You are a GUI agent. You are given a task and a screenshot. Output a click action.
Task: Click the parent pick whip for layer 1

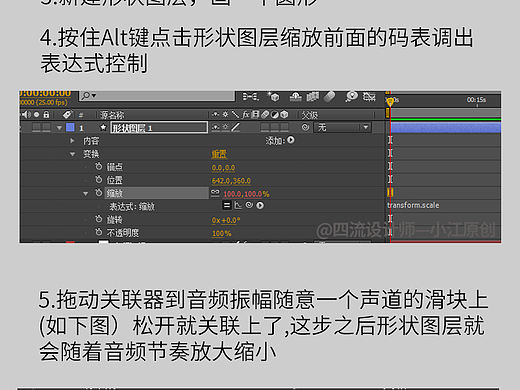(x=305, y=127)
